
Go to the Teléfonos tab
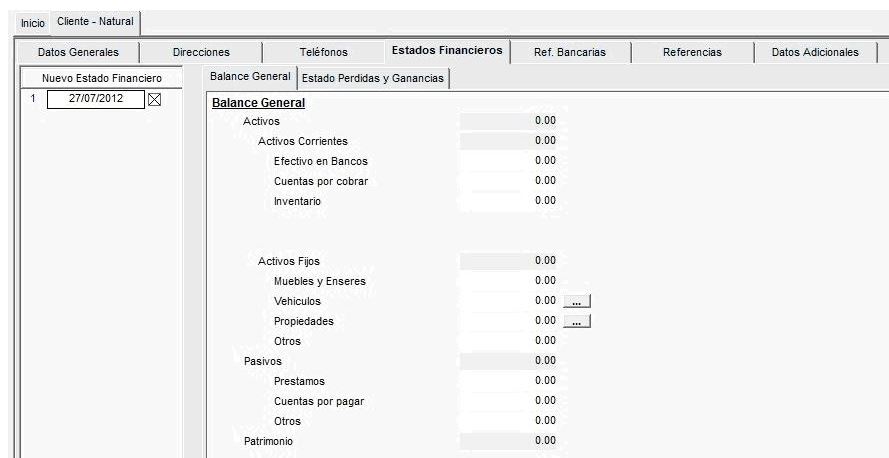(x=324, y=52)
